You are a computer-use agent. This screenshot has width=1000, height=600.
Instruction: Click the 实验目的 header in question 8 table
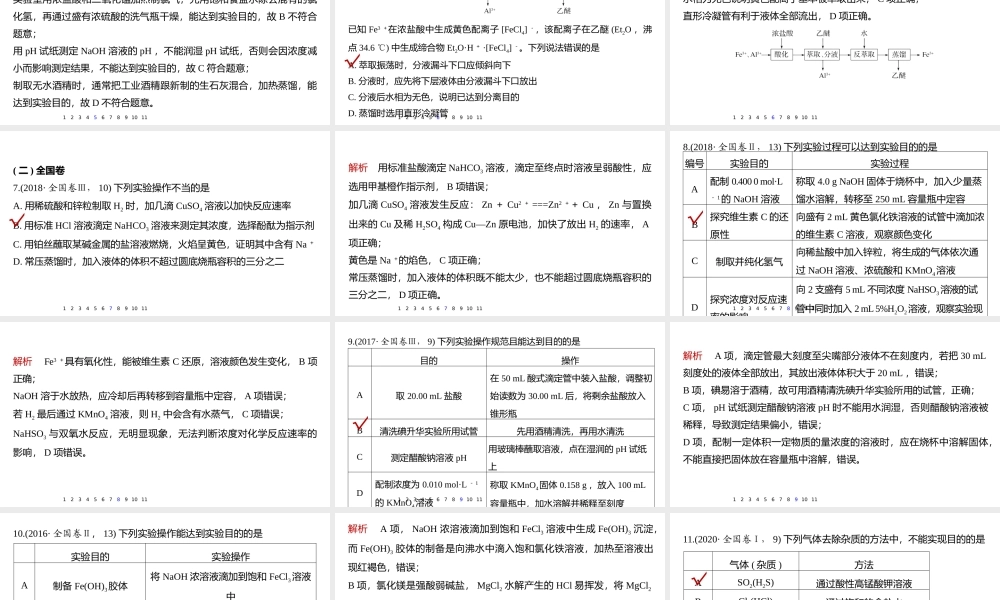tap(749, 163)
